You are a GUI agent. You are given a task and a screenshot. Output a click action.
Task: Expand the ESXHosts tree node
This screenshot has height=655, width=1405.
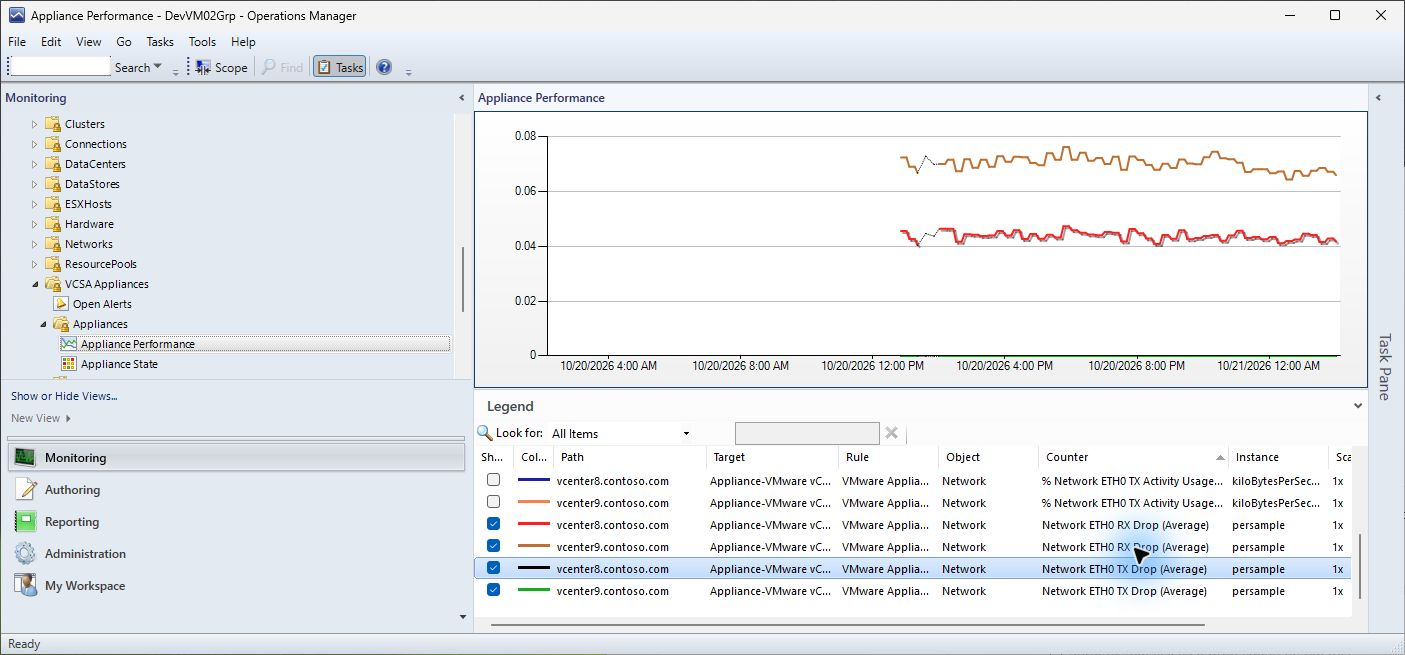(x=34, y=204)
